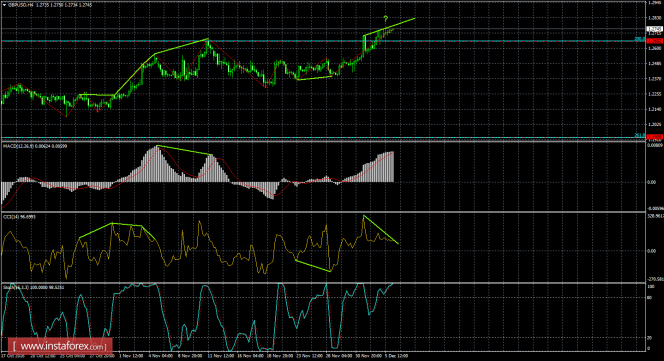
Task: Select the descending green line on recent CCI
Action: (x=381, y=230)
